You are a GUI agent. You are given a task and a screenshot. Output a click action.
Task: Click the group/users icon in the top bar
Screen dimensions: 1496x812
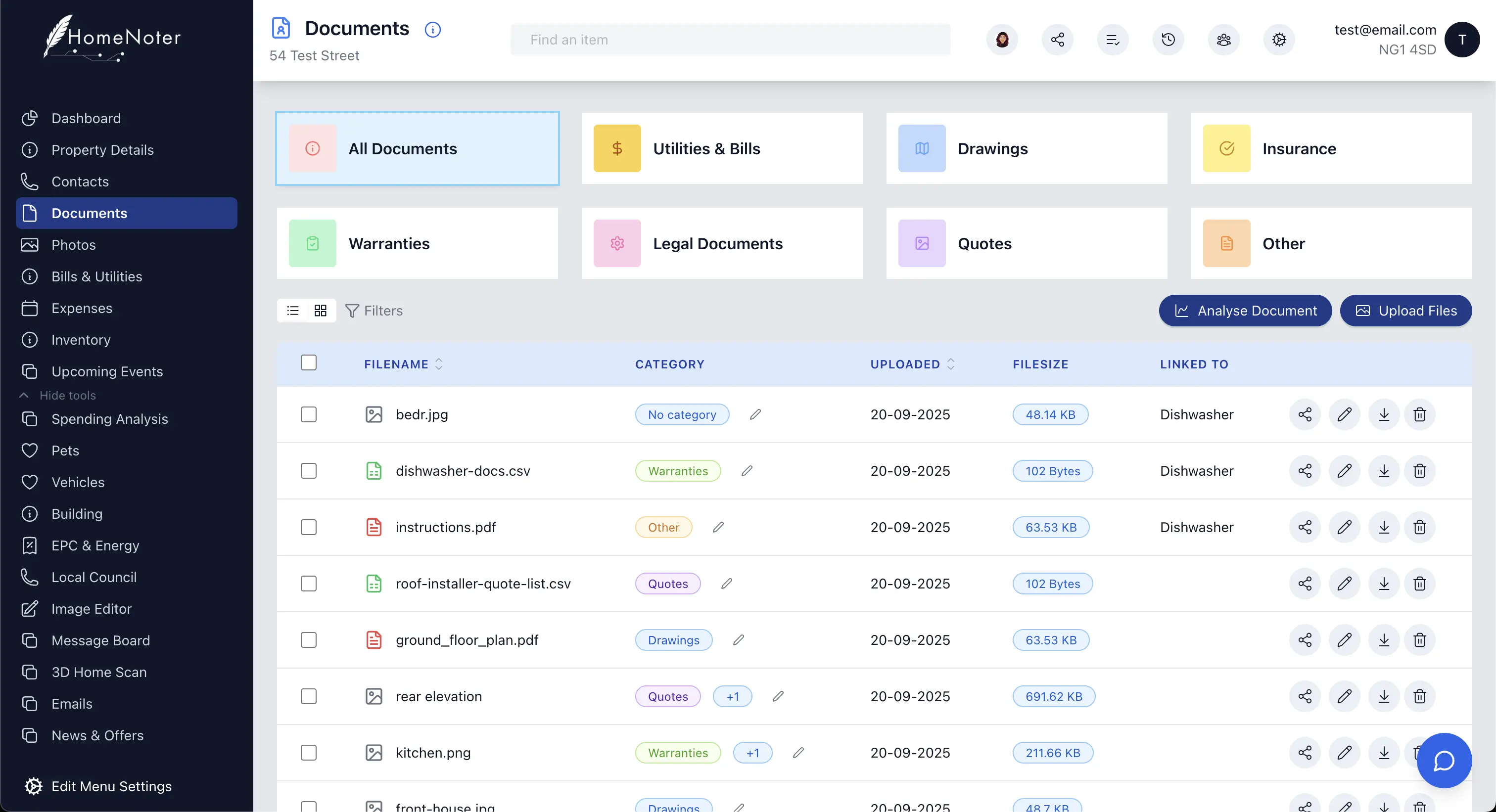tap(1223, 40)
